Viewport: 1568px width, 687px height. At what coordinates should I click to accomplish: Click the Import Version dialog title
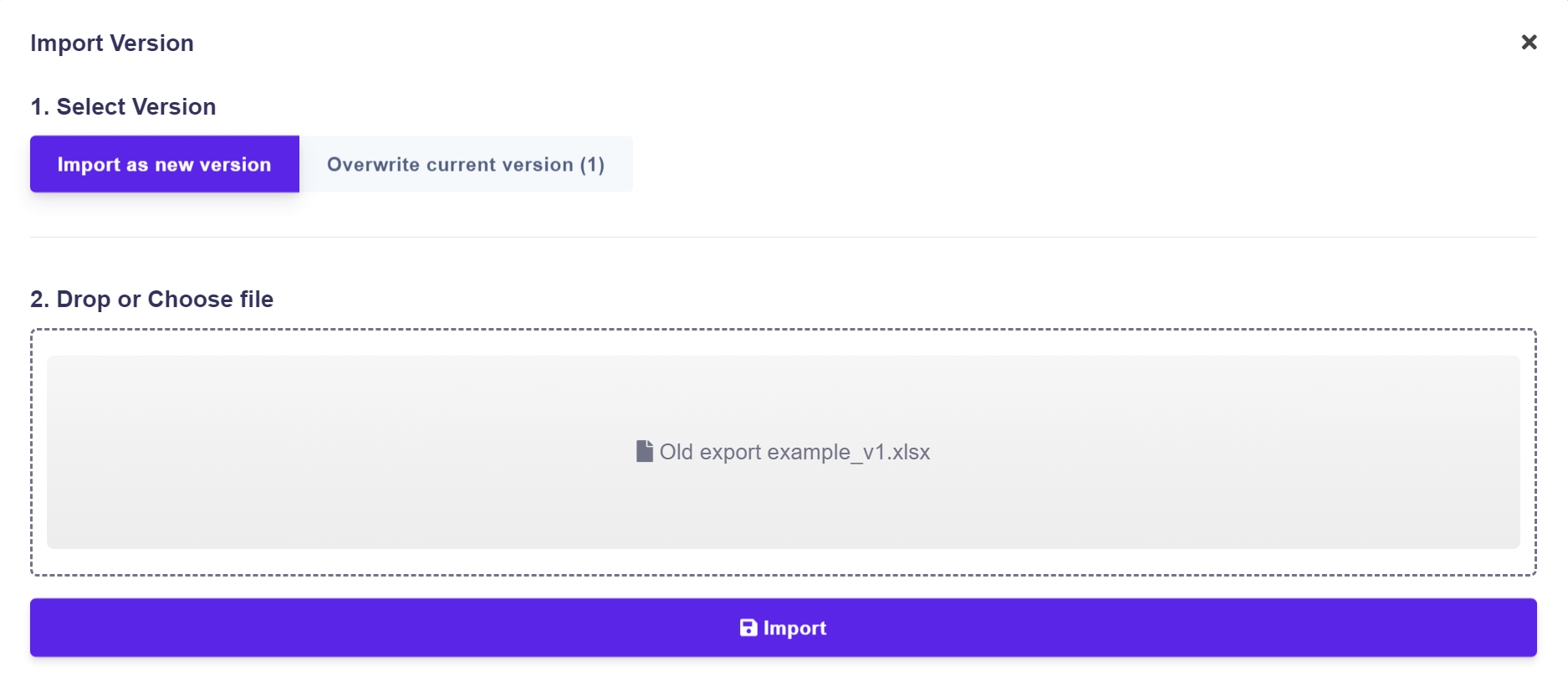point(112,44)
